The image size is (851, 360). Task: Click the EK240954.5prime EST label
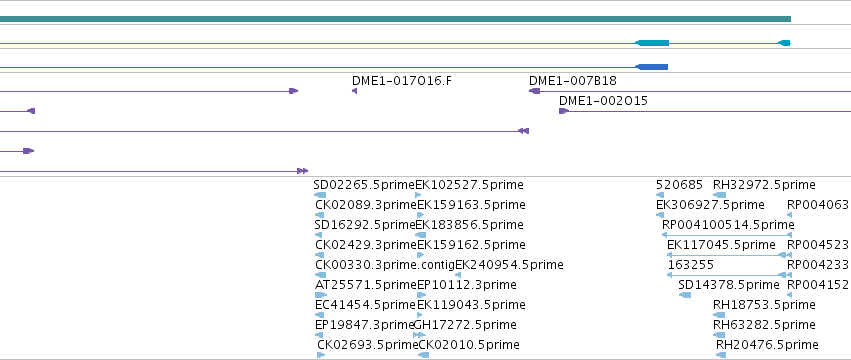509,265
